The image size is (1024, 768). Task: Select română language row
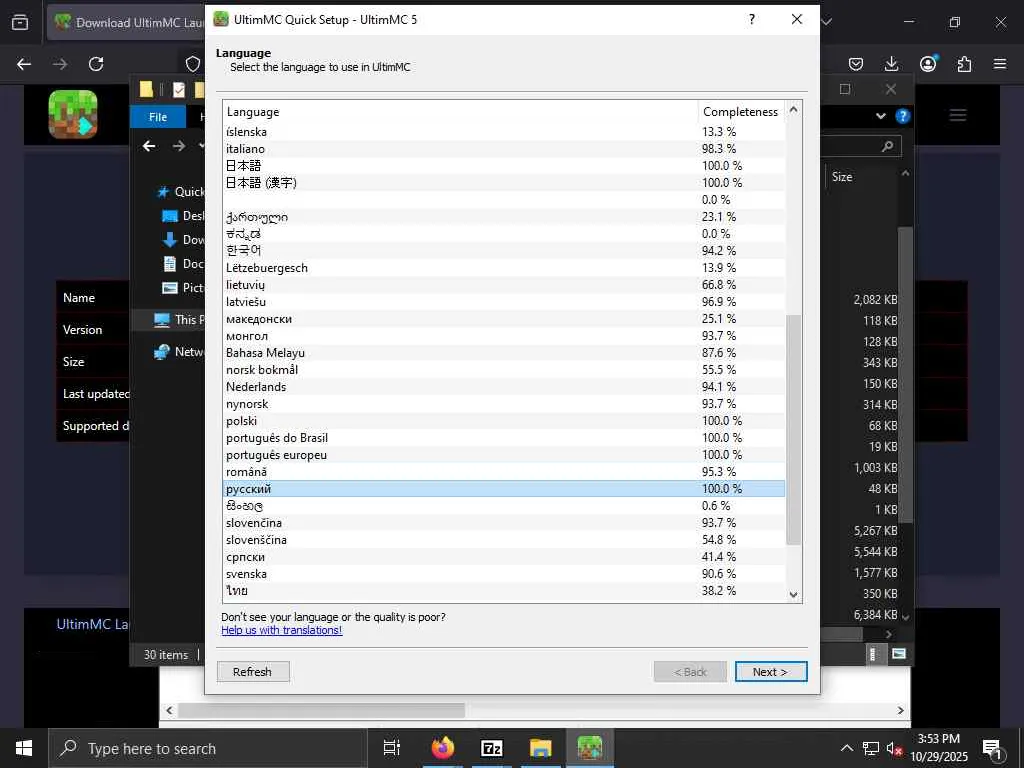[504, 472]
